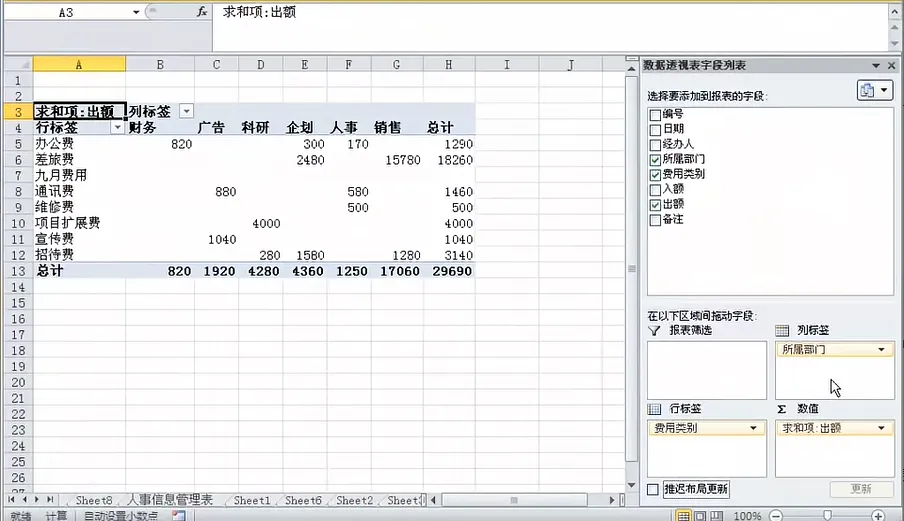The width and height of the screenshot is (904, 521).
Task: Open the 列标签 filter dropdown in cell B3
Action: click(186, 111)
